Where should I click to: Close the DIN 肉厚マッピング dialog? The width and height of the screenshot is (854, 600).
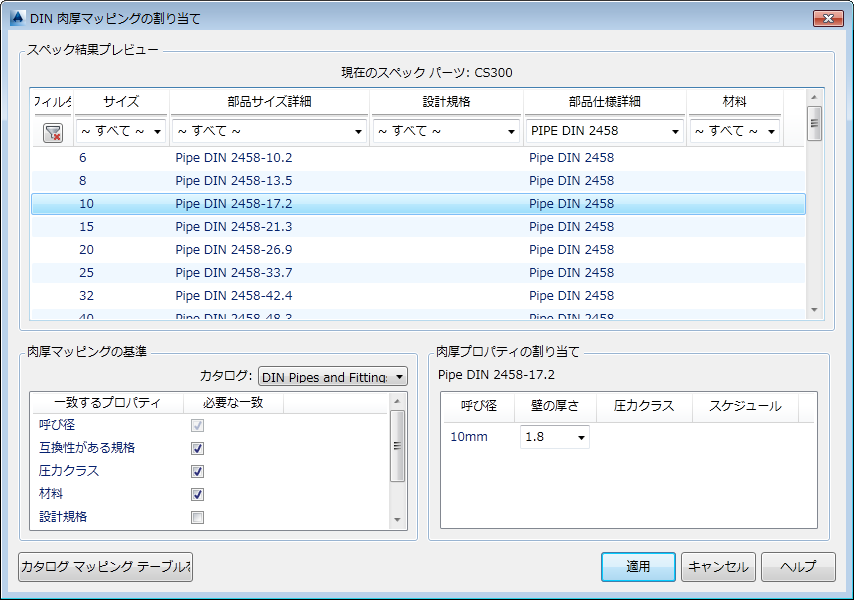828,19
